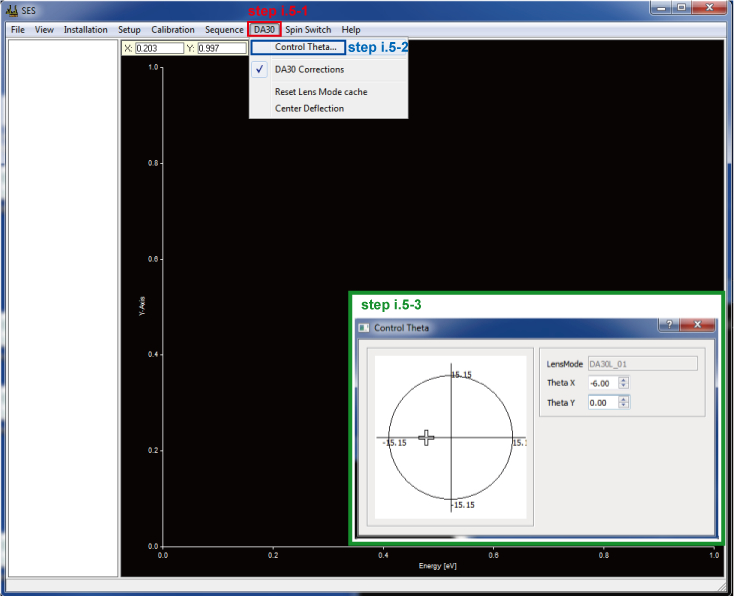734x597 pixels.
Task: Click the Control Theta help question button
Action: point(670,325)
